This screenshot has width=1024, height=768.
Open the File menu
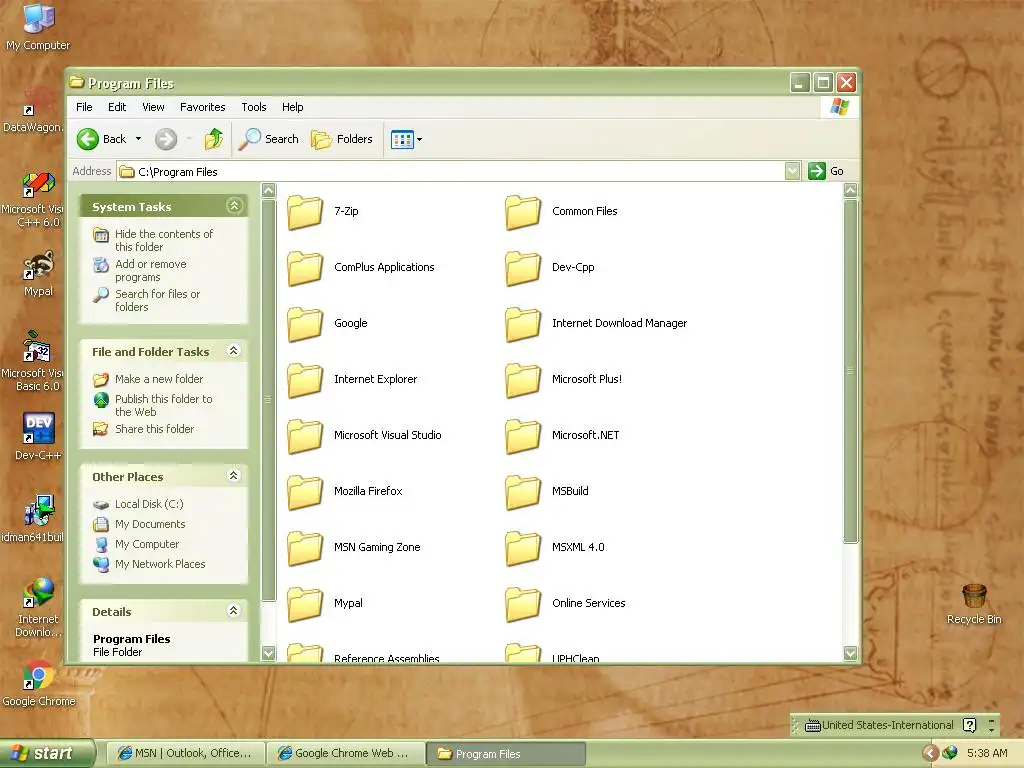point(84,107)
